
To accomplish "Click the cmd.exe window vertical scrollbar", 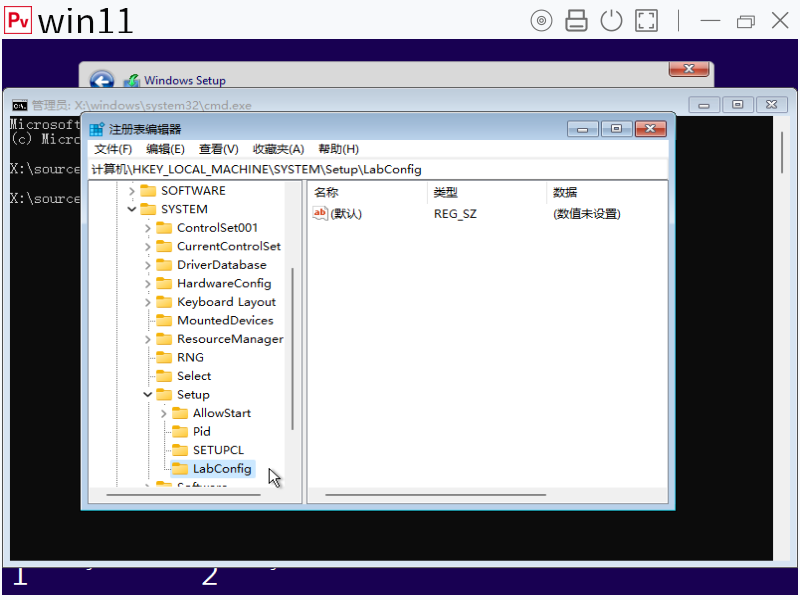I will click(781, 153).
